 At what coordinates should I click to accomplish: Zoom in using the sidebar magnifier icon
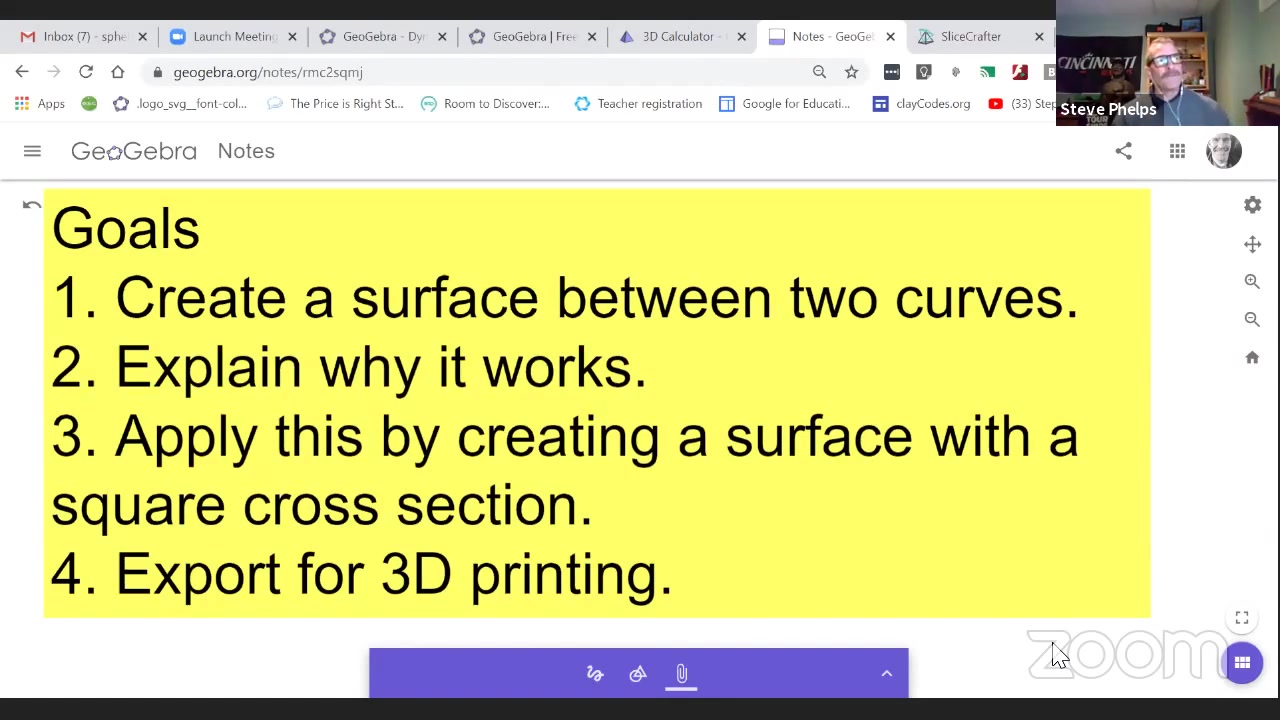pos(1252,281)
